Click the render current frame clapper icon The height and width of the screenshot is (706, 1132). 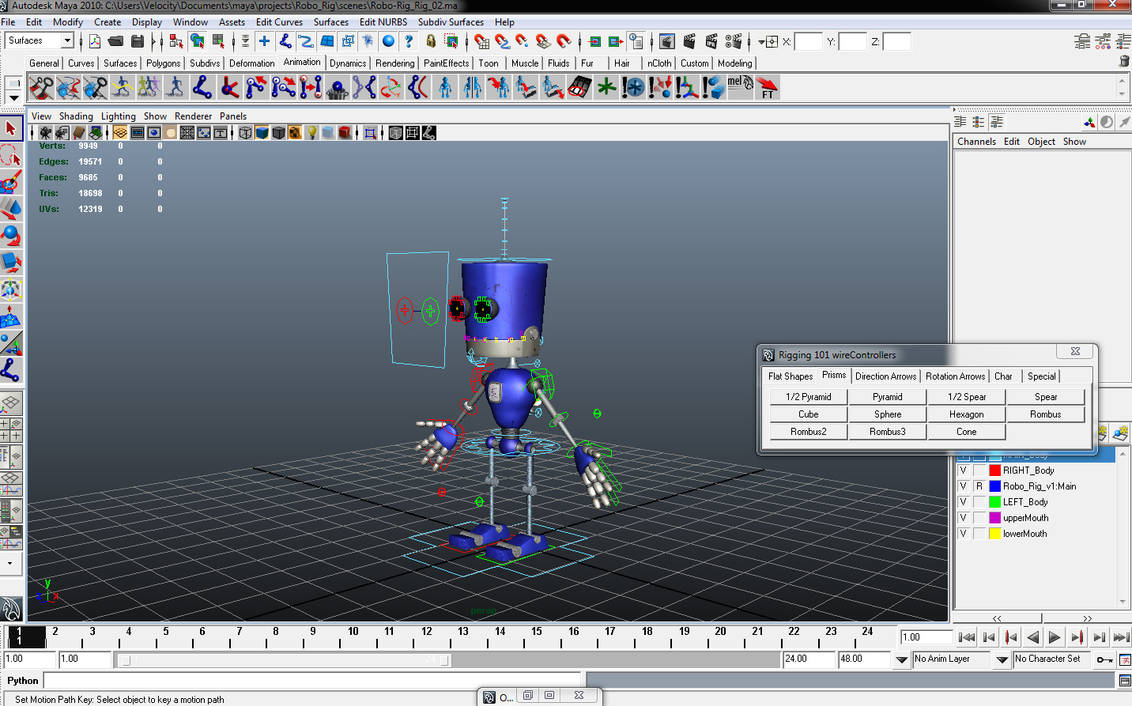tap(689, 41)
